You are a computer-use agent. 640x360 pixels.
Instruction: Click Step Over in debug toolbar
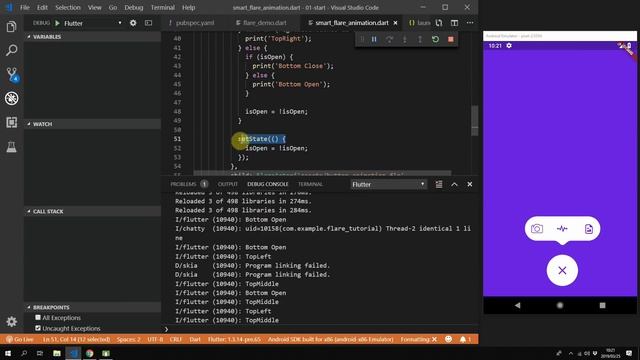coord(389,39)
